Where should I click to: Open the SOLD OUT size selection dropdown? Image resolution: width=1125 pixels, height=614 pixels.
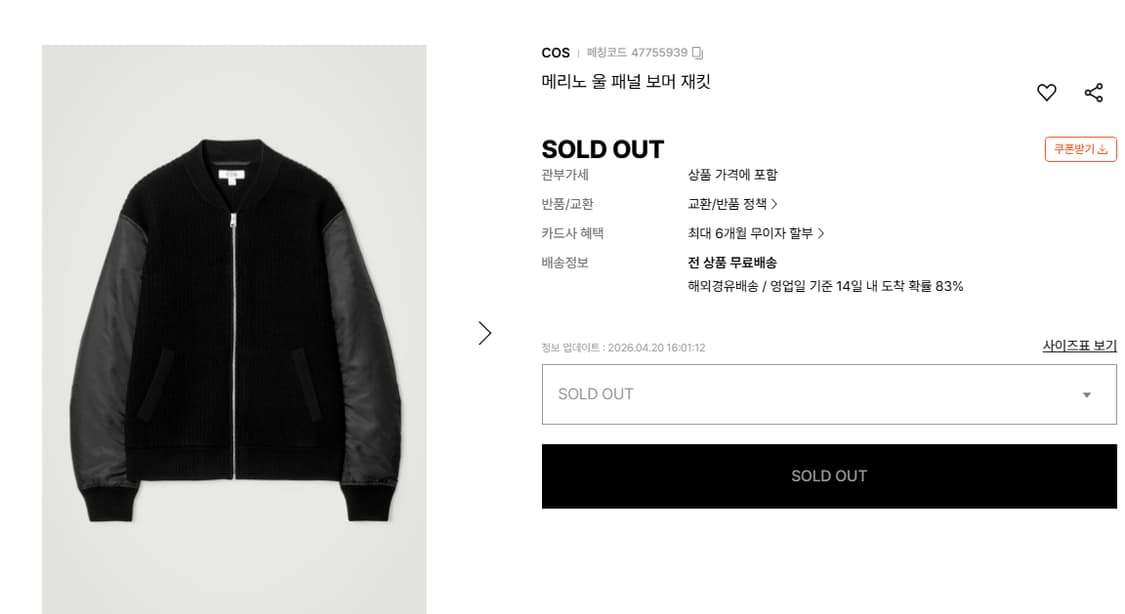[828, 394]
